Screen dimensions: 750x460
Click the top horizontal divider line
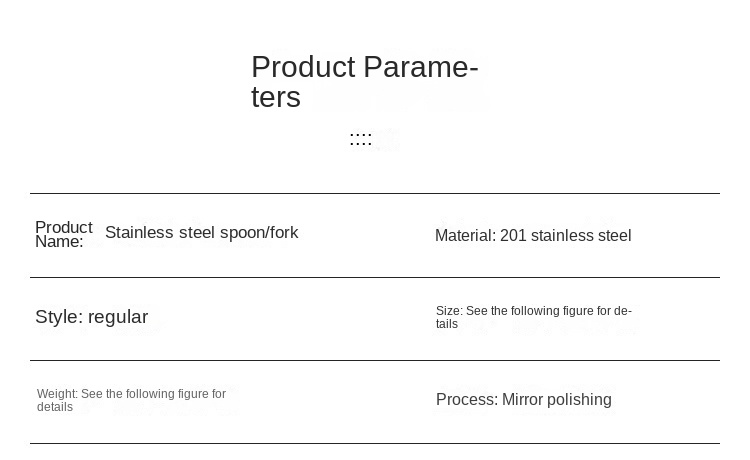coord(375,193)
